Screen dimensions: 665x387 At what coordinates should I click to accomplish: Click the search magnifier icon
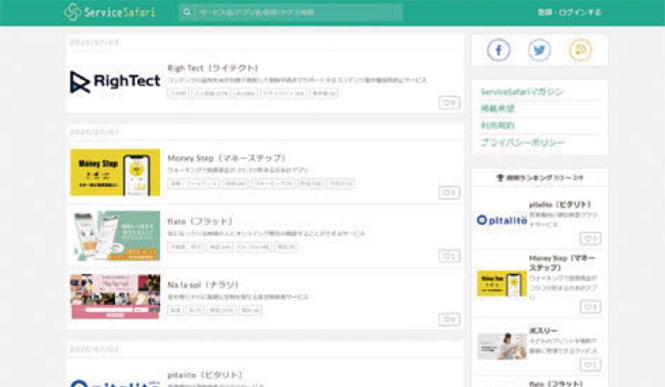(187, 12)
